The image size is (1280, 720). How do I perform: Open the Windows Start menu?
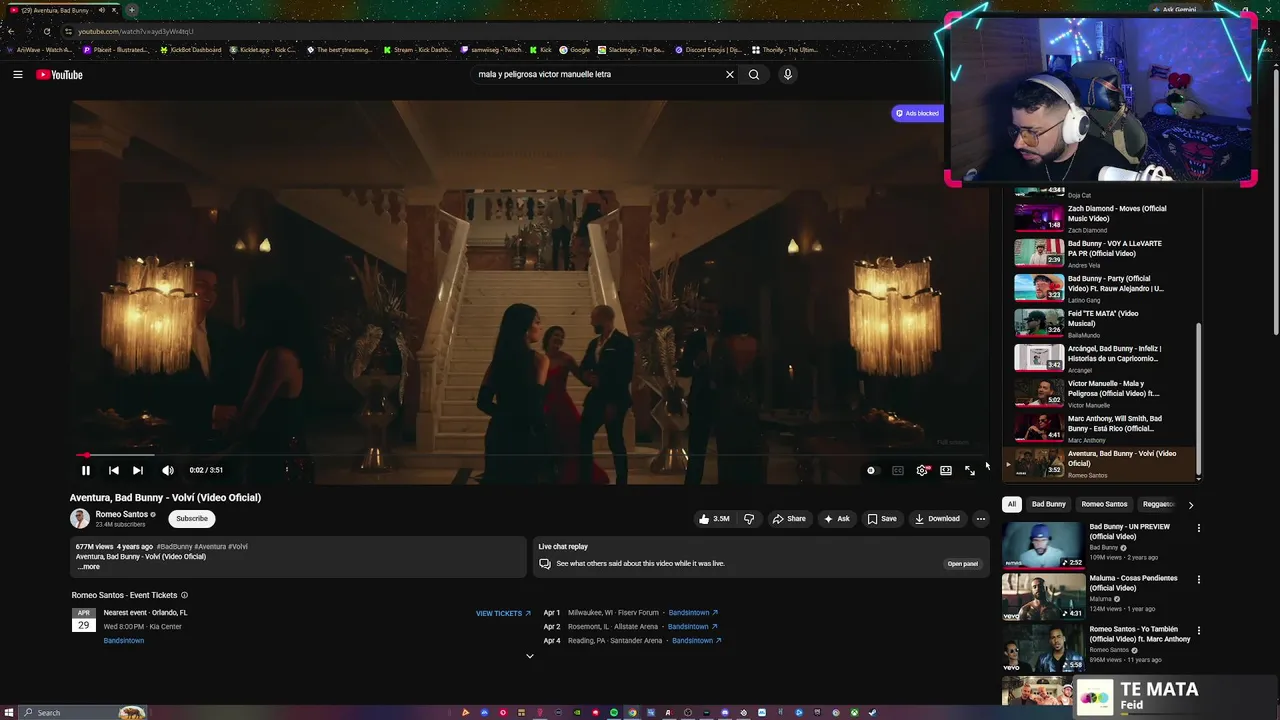pyautogui.click(x=9, y=713)
